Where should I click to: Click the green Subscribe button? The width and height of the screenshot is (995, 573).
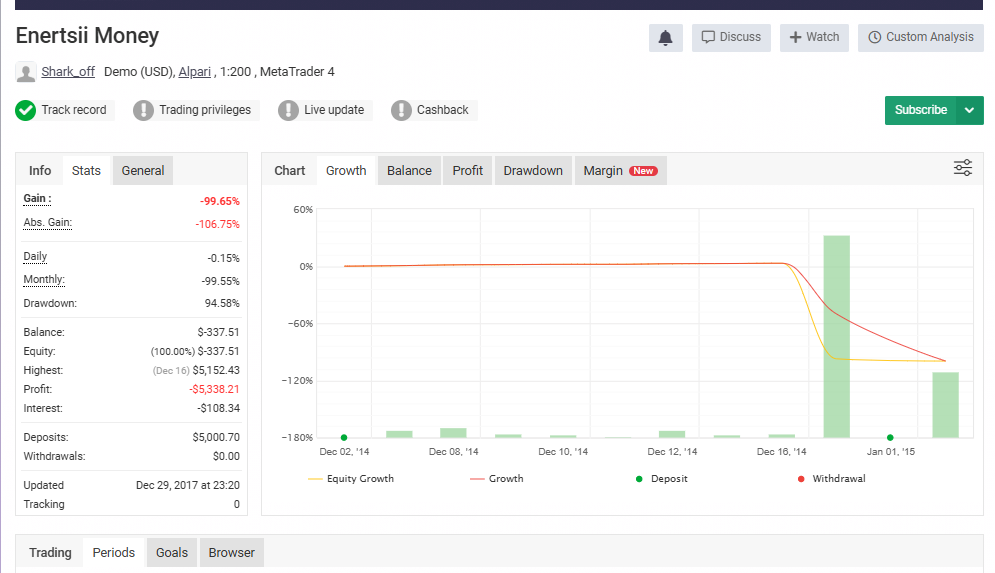click(921, 110)
